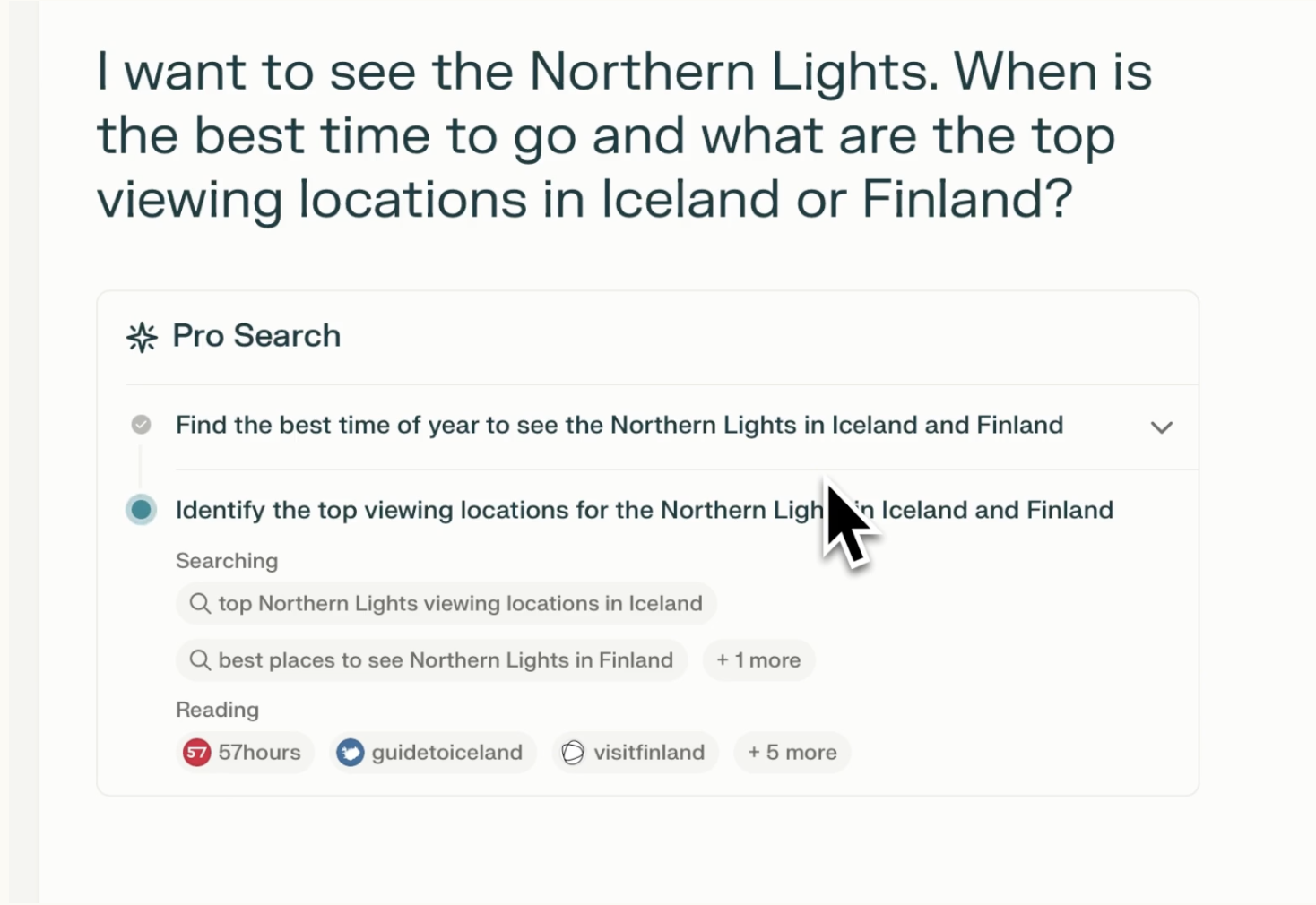
Task: Open the 'best places to see Northern Lights in Finland' query text
Action: [x=446, y=660]
